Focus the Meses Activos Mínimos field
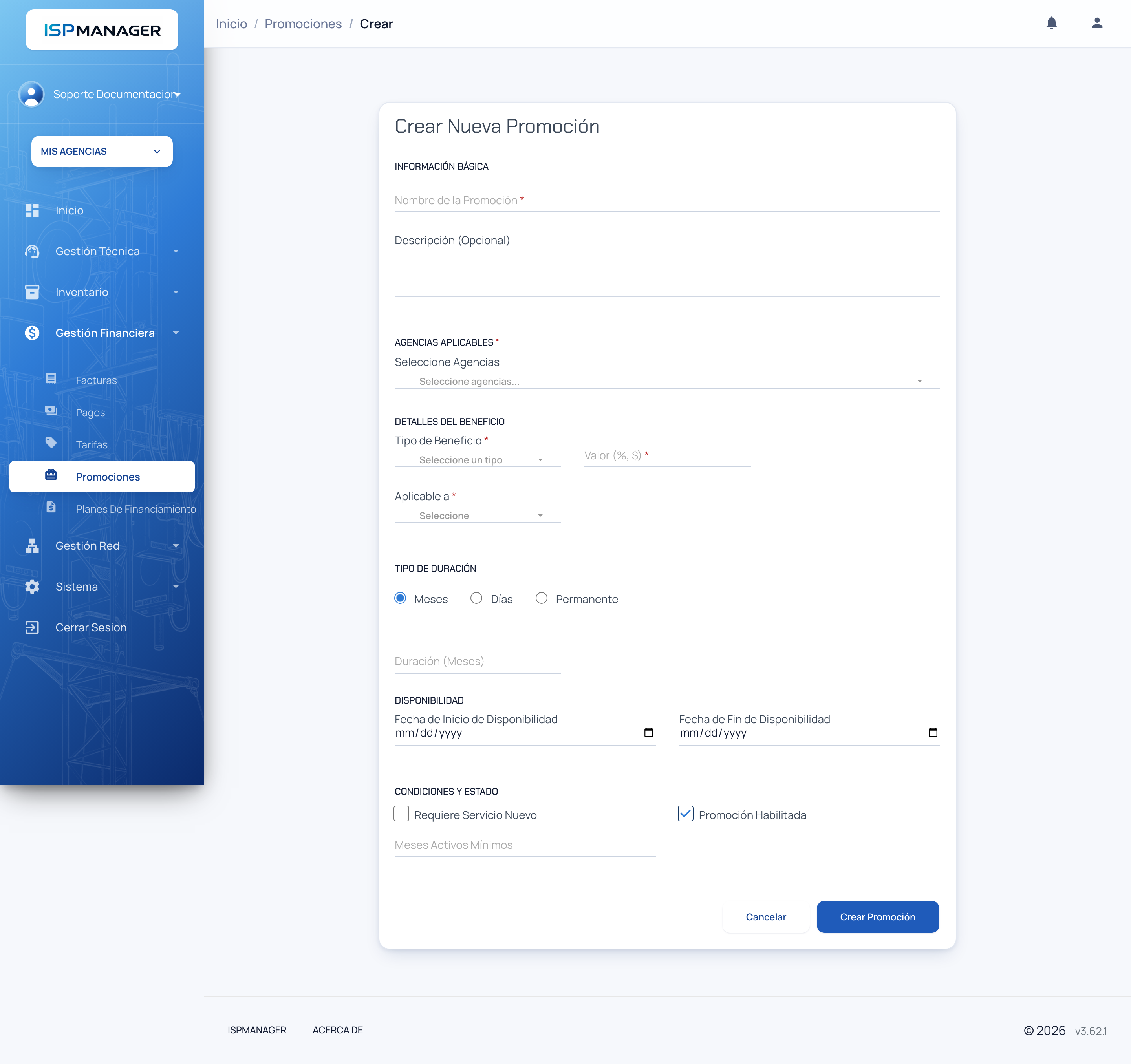Image resolution: width=1131 pixels, height=1064 pixels. click(525, 846)
